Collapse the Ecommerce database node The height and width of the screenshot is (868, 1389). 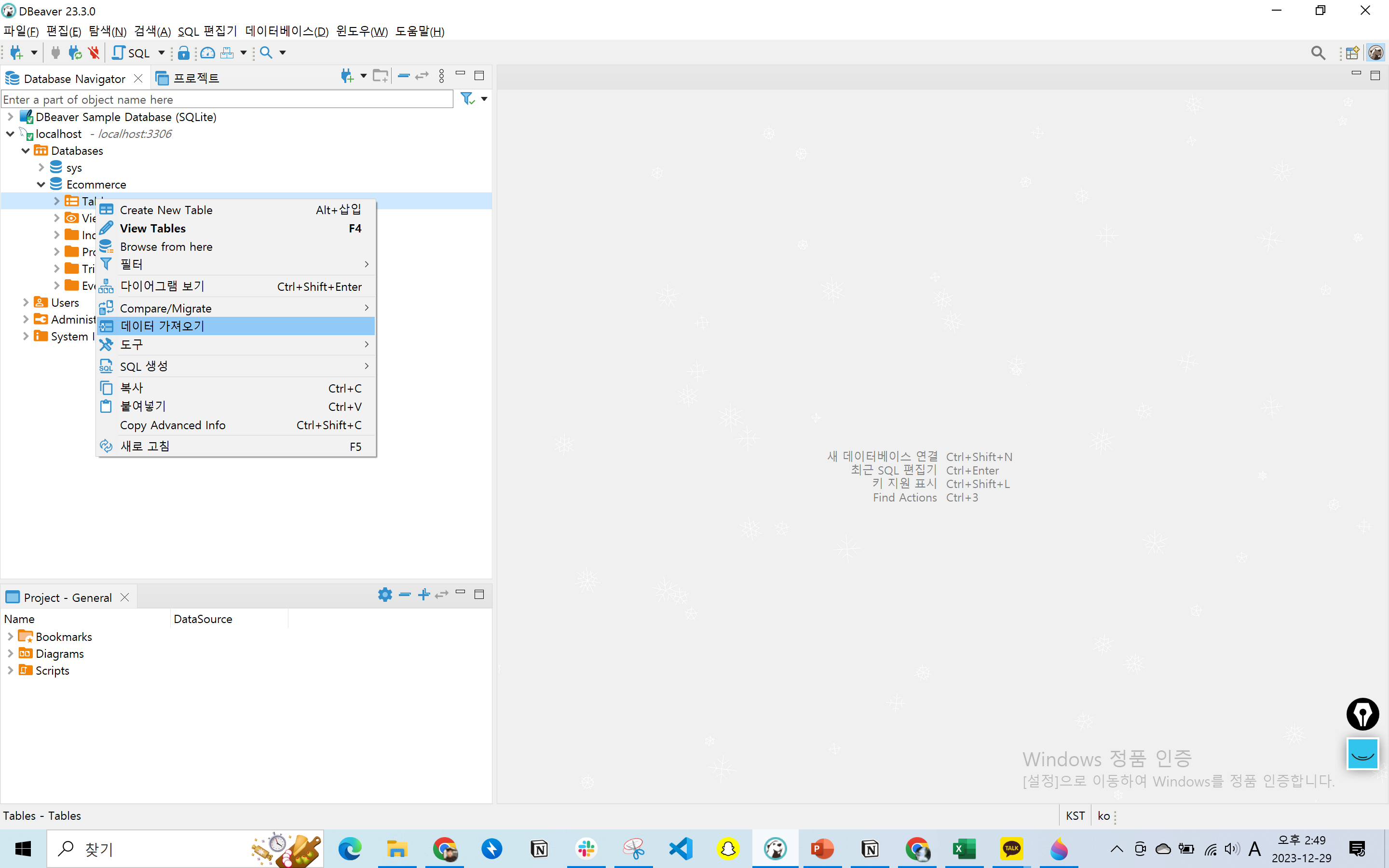click(x=41, y=184)
